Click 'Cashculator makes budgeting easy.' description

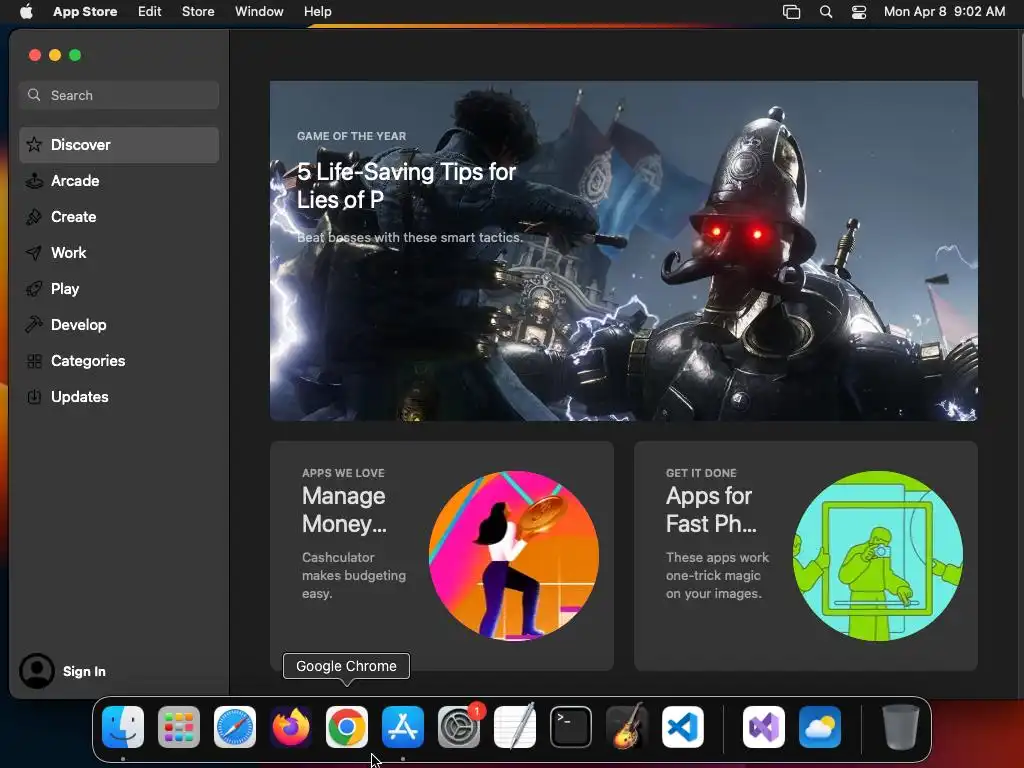[x=353, y=575]
